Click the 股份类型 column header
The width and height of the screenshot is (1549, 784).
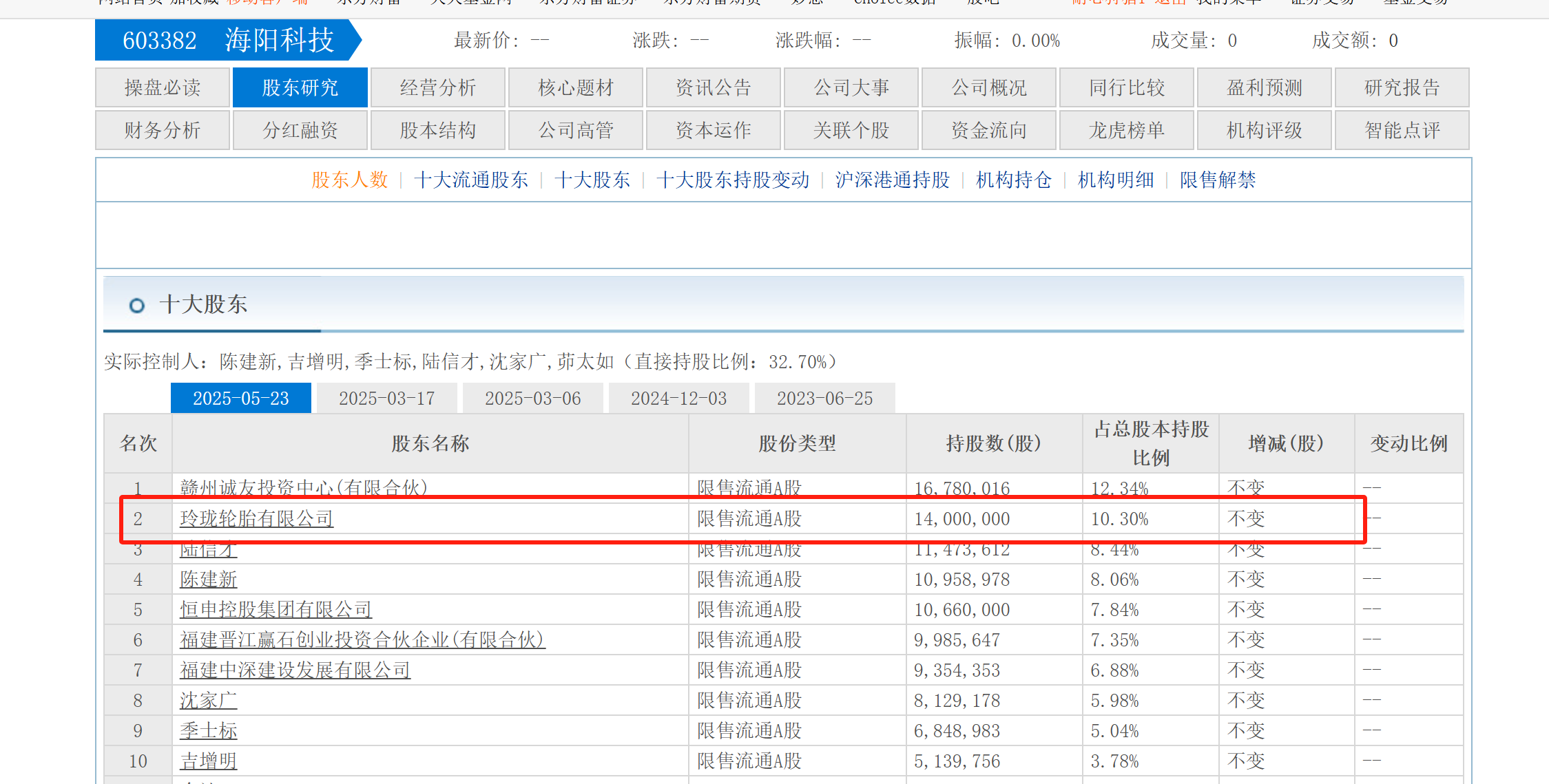pyautogui.click(x=798, y=443)
